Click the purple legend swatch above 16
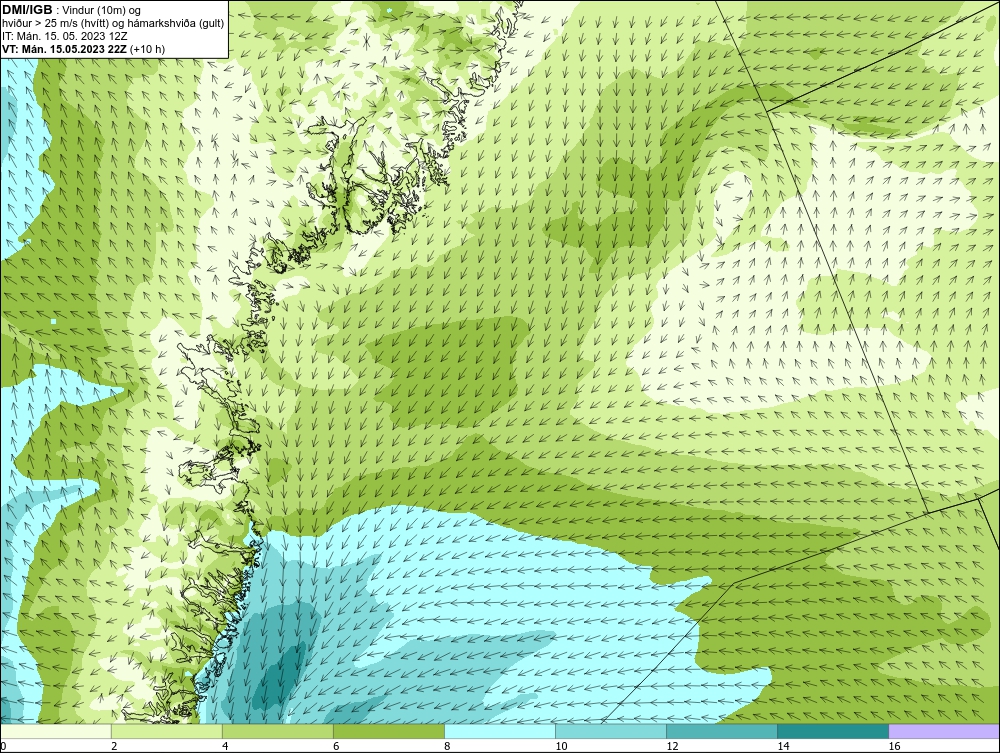 (943, 731)
